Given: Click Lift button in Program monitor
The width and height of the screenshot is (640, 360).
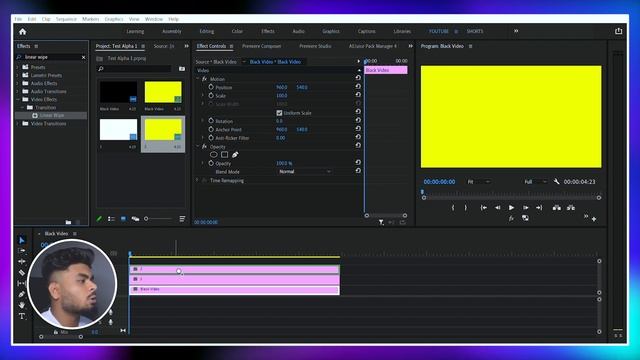Looking at the screenshot, I should 557,208.
